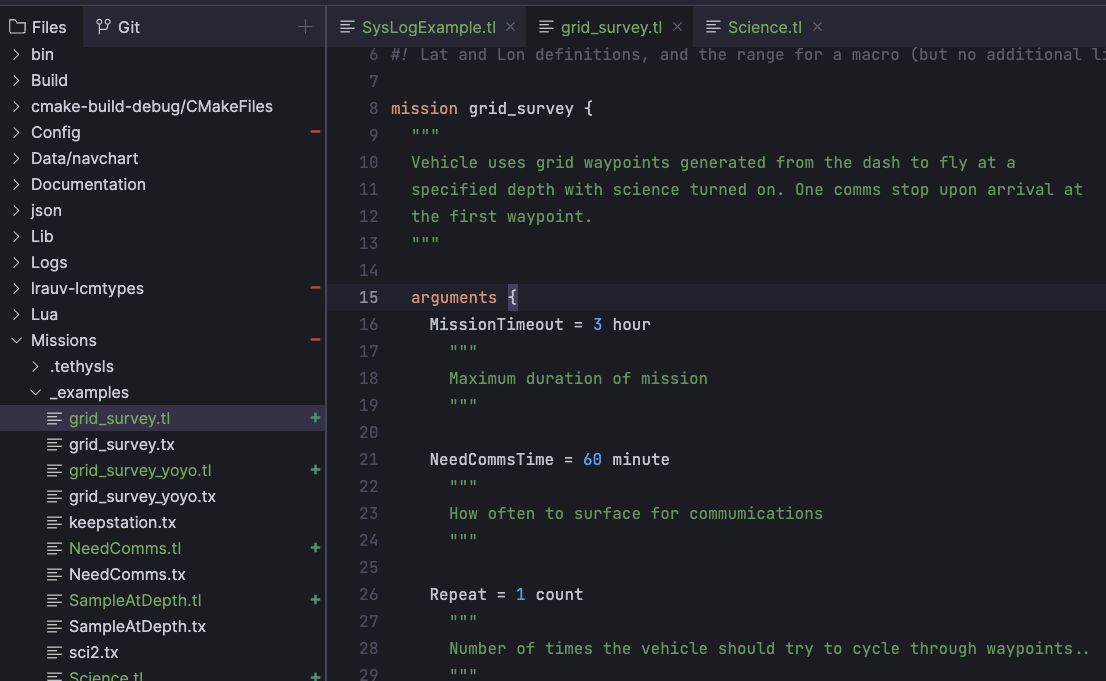Expand the Config folder chevron

point(16,132)
